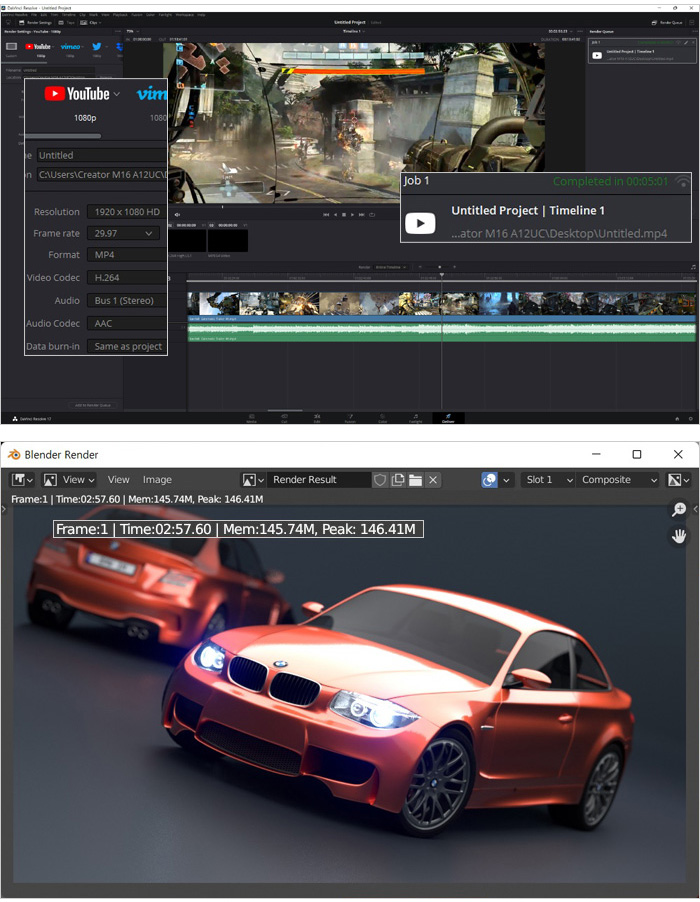The height and width of the screenshot is (902, 700).
Task: Click the image view mode icon in Blender
Action: [50, 480]
